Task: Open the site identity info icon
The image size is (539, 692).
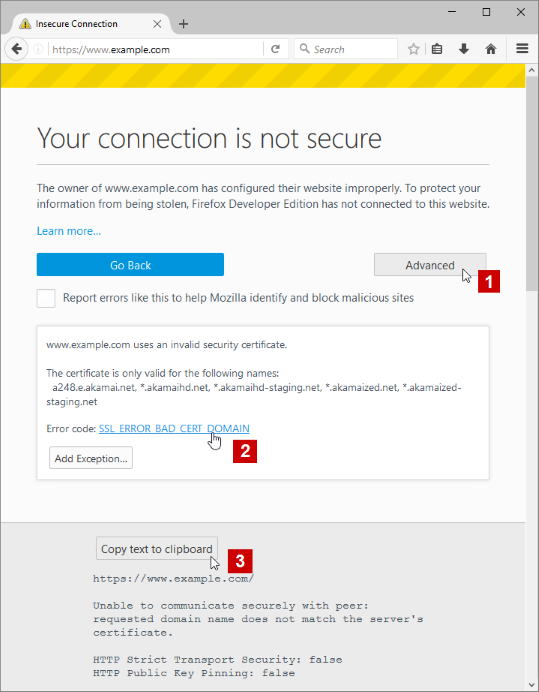Action: click(x=38, y=49)
